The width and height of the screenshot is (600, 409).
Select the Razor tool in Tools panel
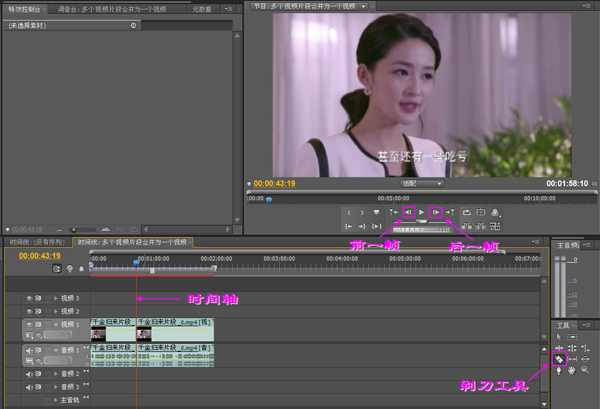[559, 359]
